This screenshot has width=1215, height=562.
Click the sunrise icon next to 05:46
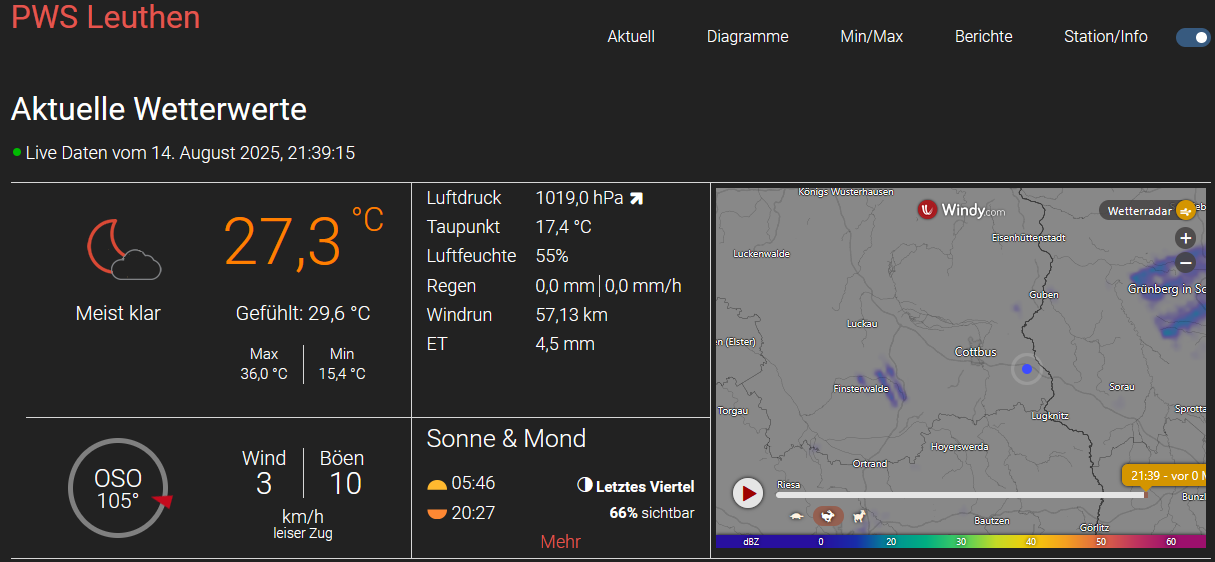point(437,484)
